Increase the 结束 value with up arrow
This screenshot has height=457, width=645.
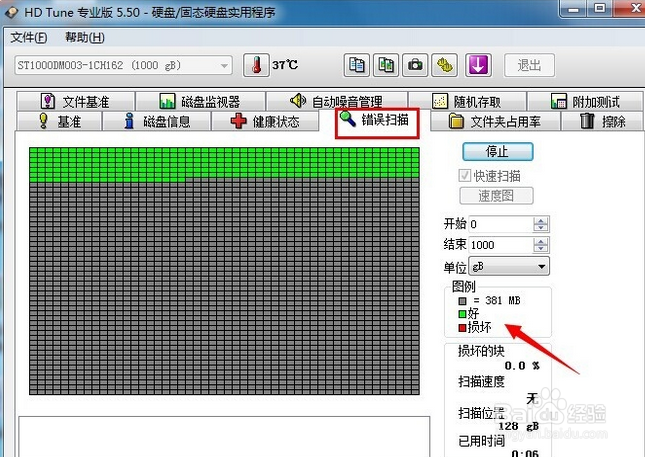coord(541,241)
